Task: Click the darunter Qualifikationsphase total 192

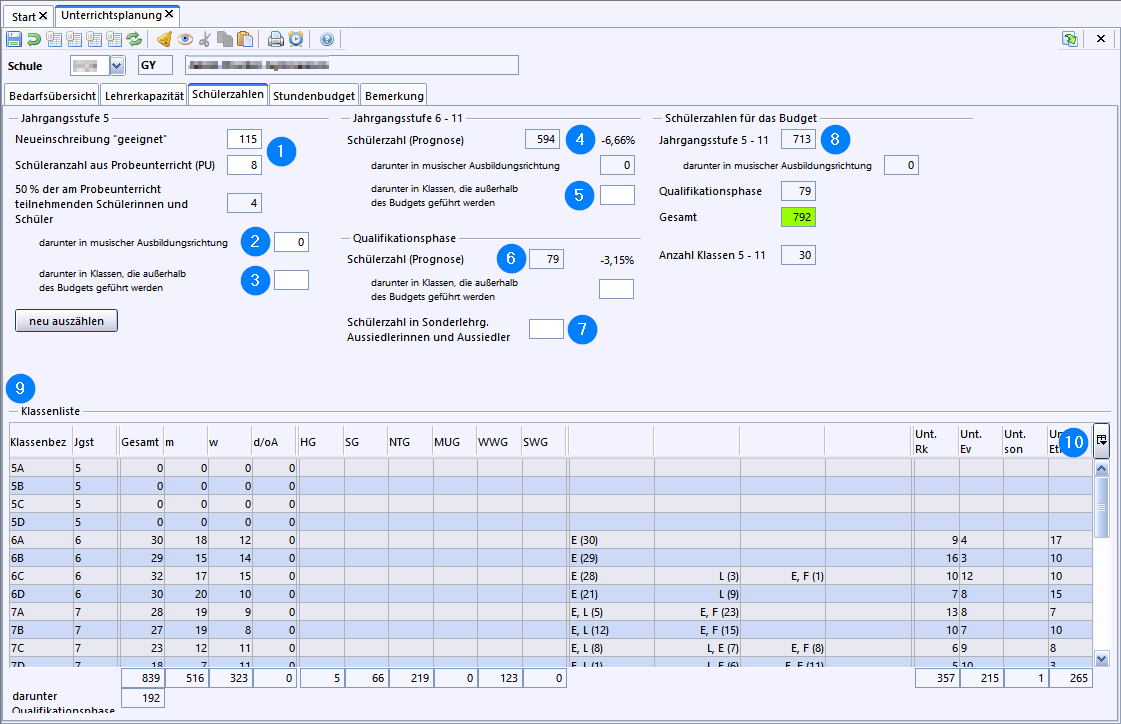Action: [142, 698]
